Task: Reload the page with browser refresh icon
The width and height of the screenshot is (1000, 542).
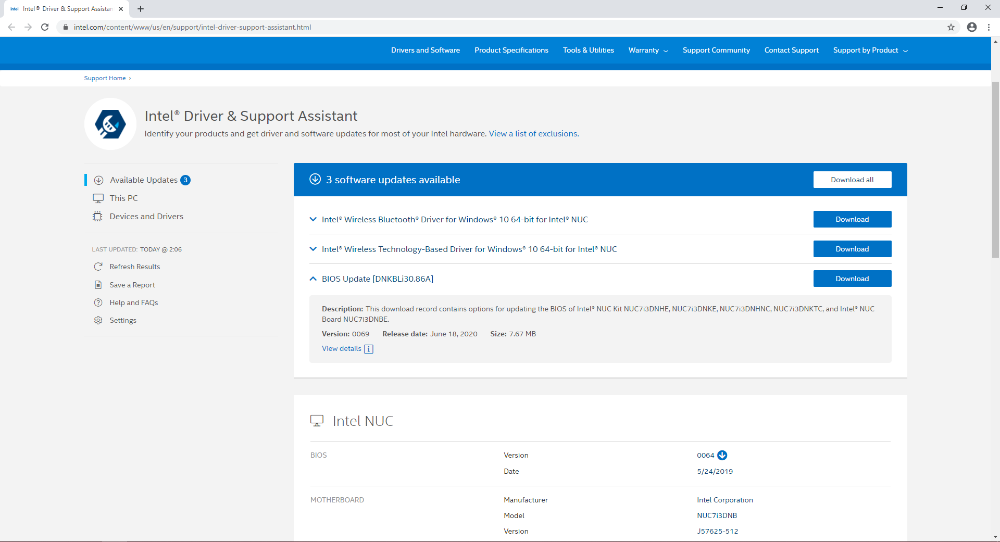Action: coord(45,27)
